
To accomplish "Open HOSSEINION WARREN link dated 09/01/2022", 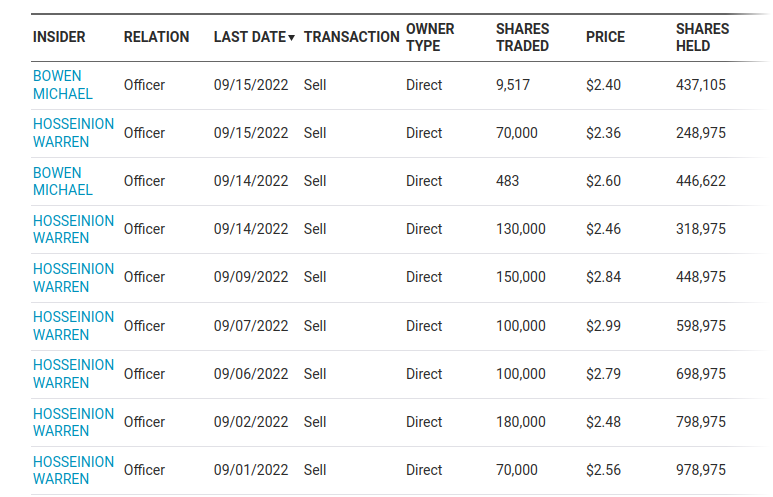I will [x=73, y=469].
